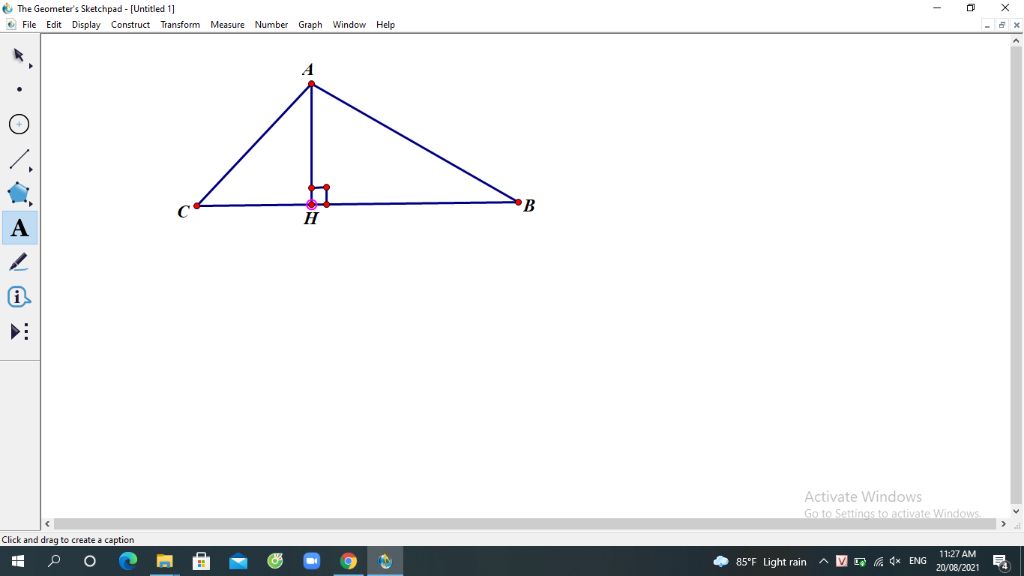Screen dimensions: 1024x576
Task: Open the Custom Tool menu icon
Action: (x=19, y=332)
